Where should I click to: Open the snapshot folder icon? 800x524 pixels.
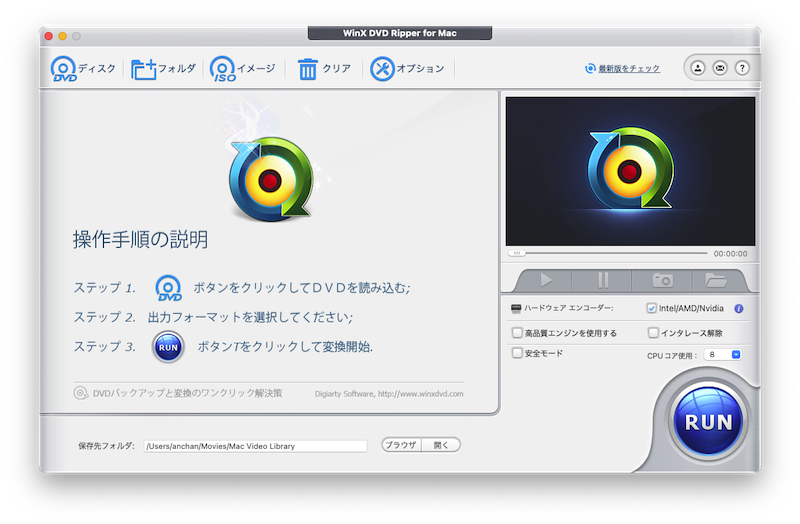click(716, 280)
